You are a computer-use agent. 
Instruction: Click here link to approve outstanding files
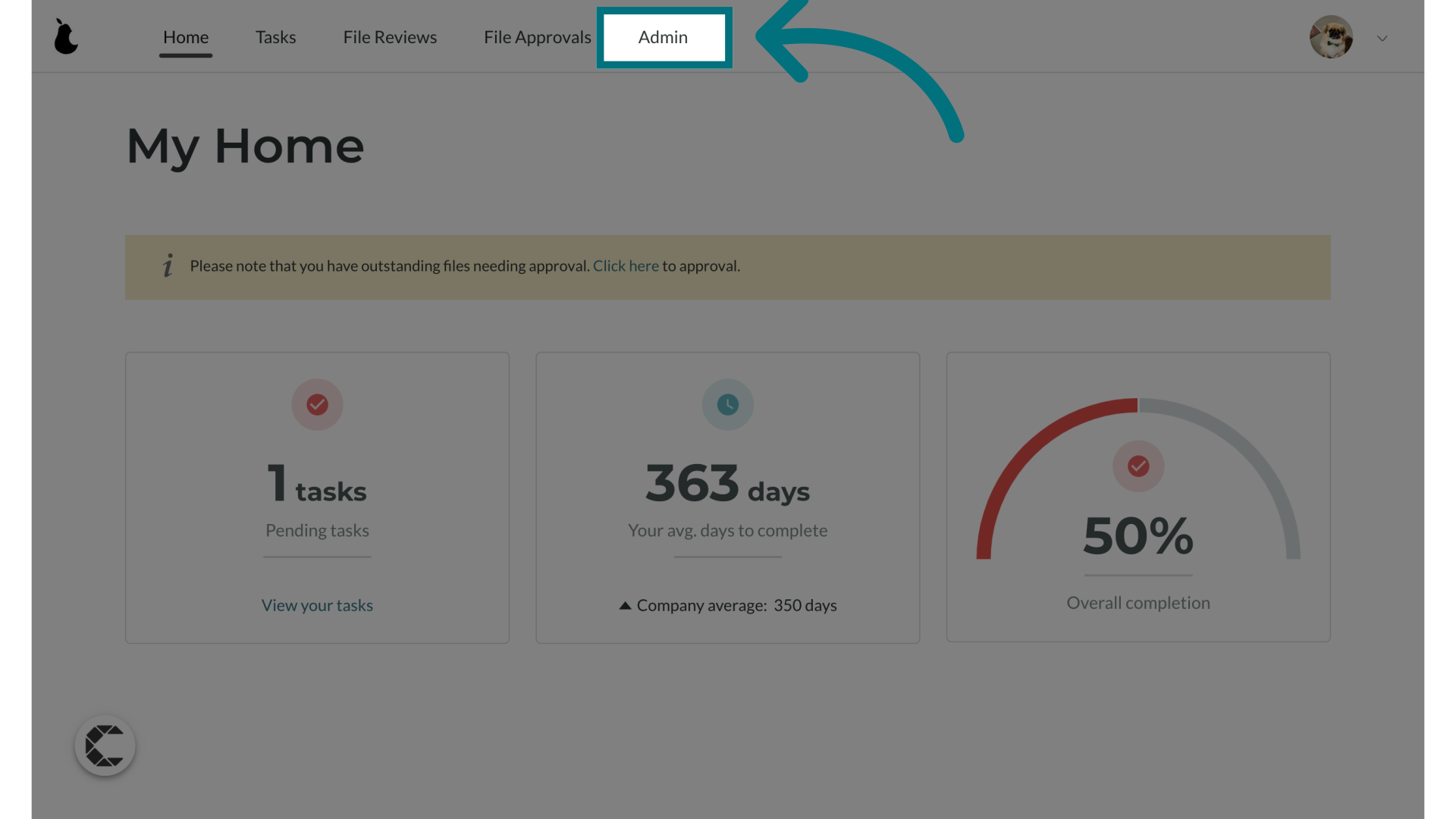[x=625, y=266]
